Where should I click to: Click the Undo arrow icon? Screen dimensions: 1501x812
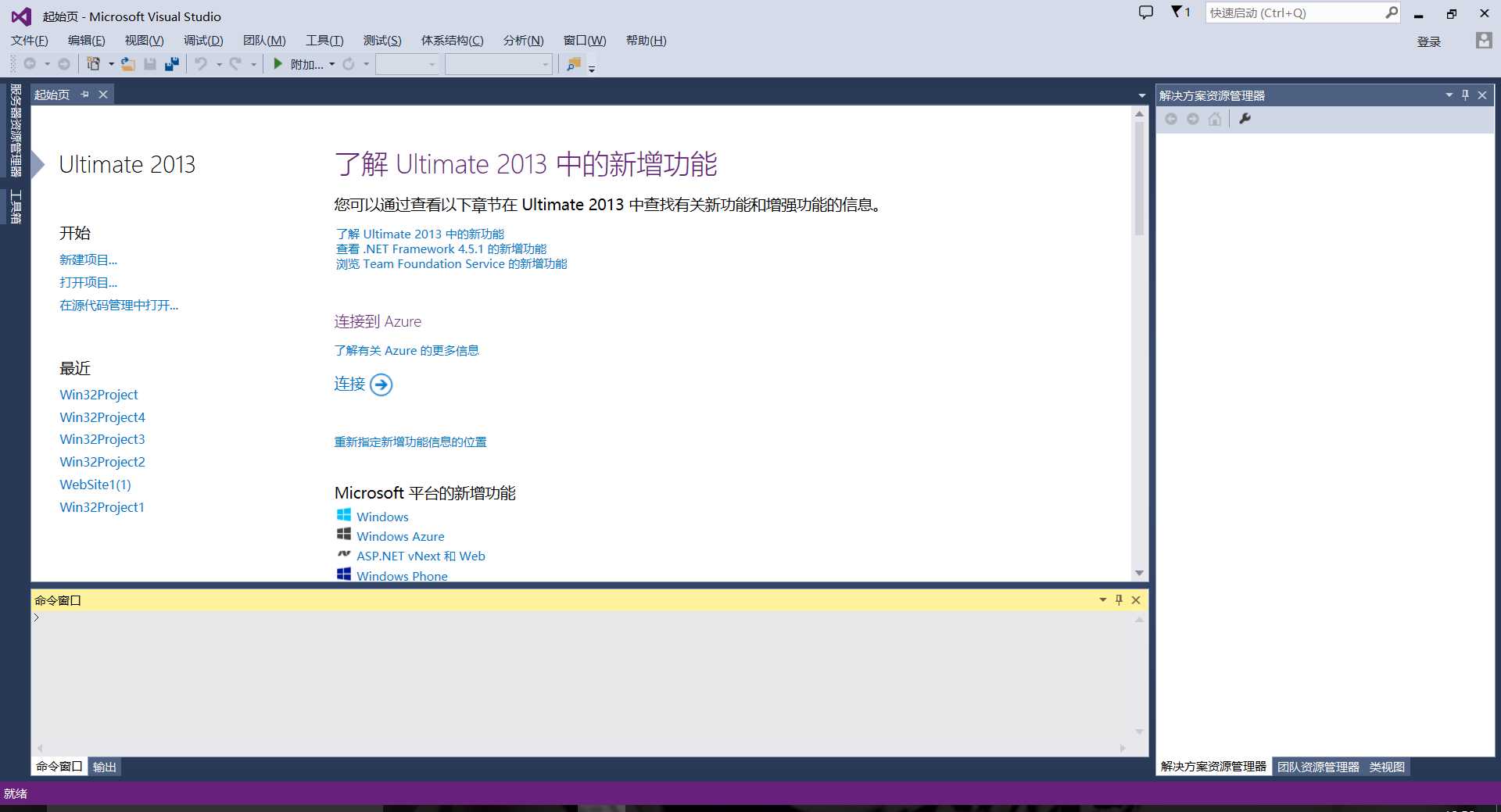click(x=201, y=64)
